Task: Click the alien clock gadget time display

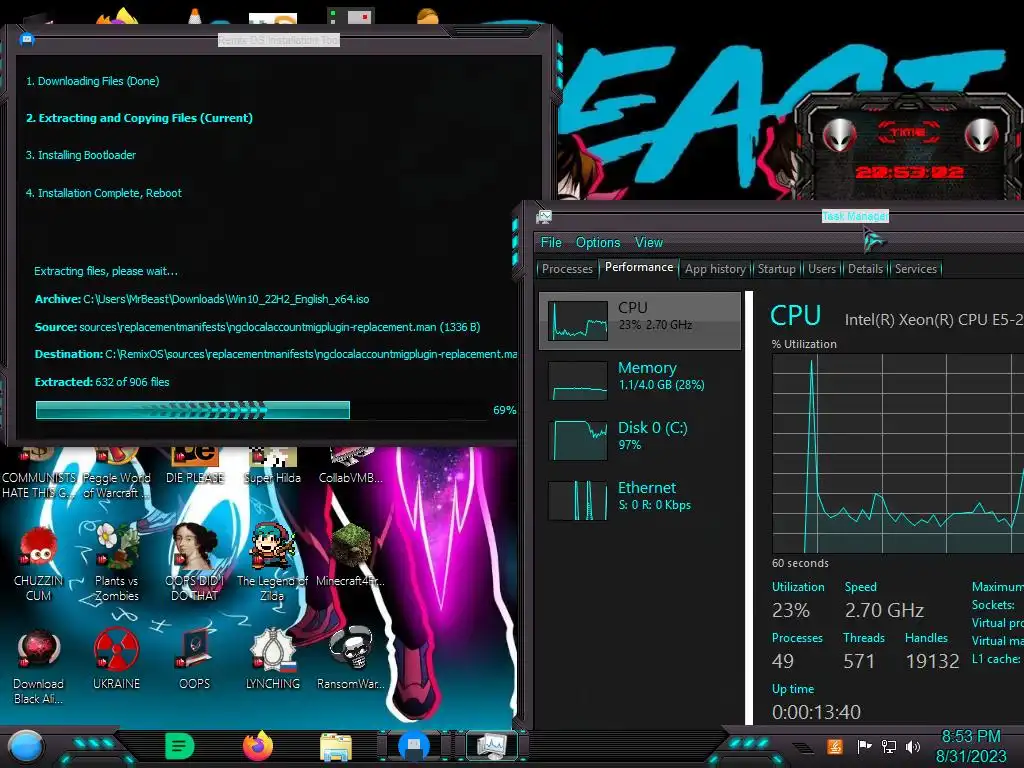Action: pyautogui.click(x=909, y=172)
